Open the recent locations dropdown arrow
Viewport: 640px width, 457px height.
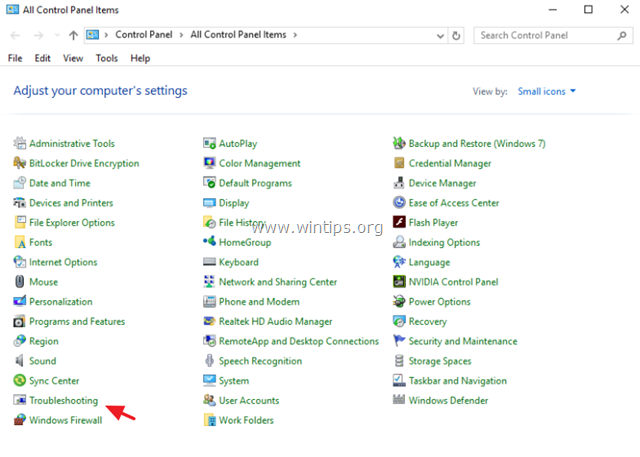click(57, 35)
